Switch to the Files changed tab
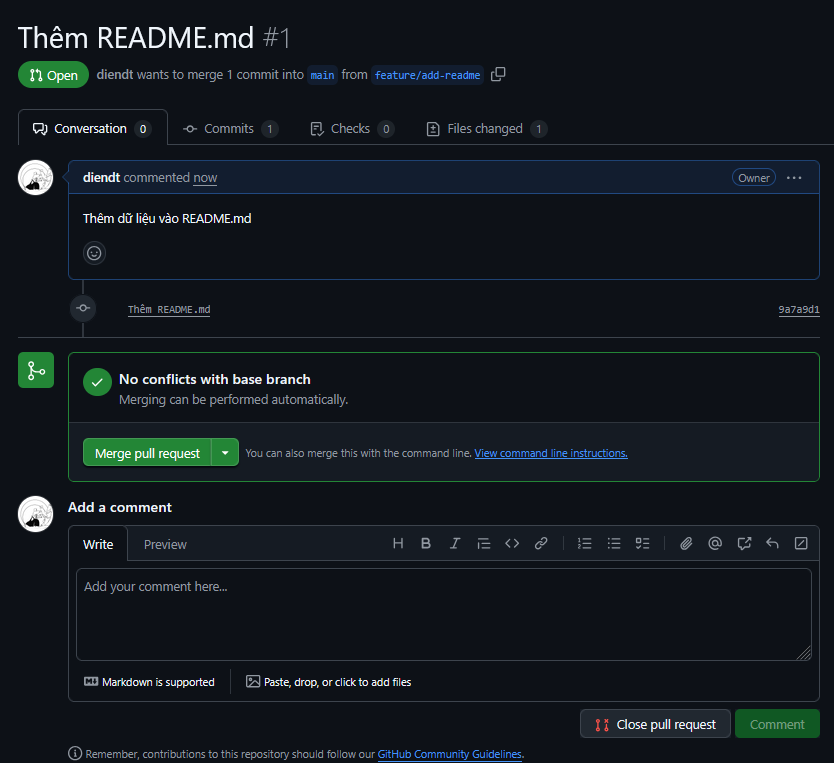Image resolution: width=834 pixels, height=763 pixels. click(x=486, y=129)
